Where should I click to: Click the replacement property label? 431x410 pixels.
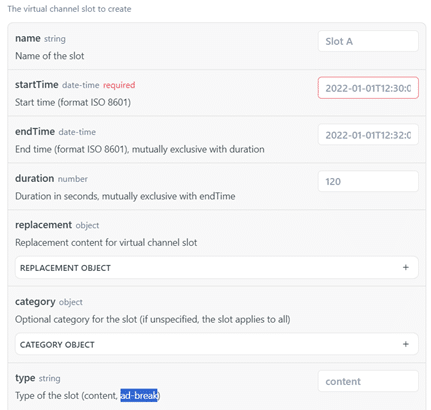(x=43, y=225)
